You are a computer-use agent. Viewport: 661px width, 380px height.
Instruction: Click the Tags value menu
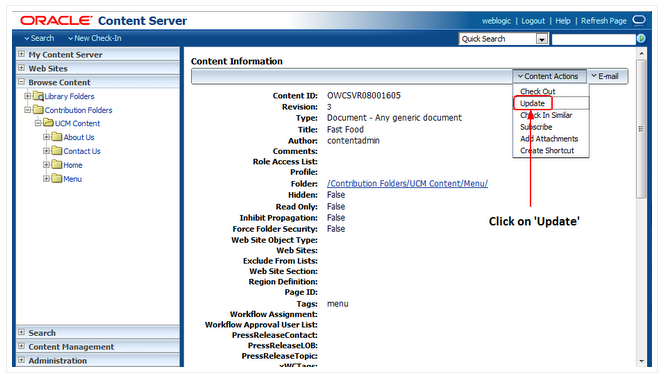coord(338,304)
